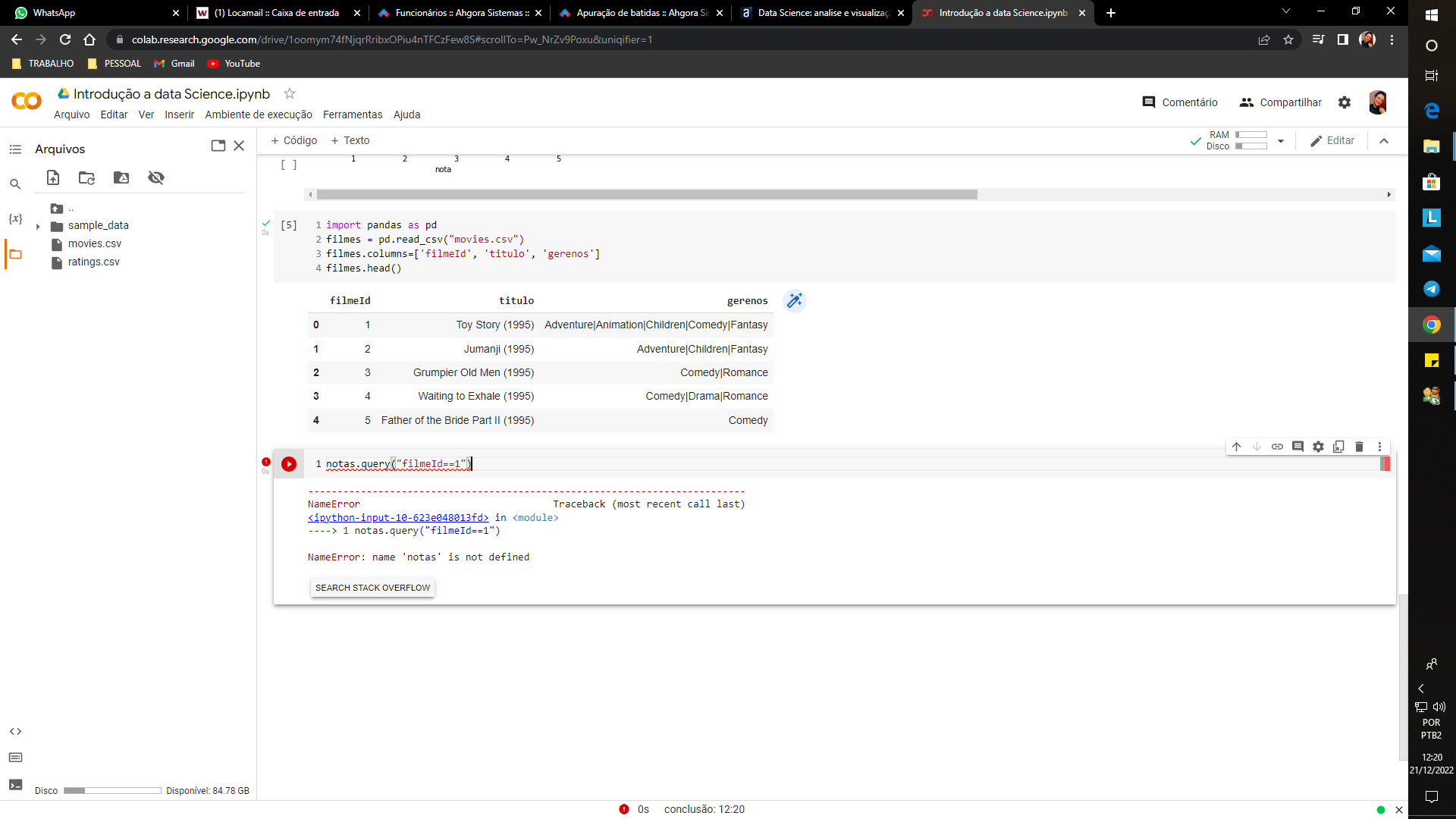Click the delete cell trash icon

click(1359, 446)
